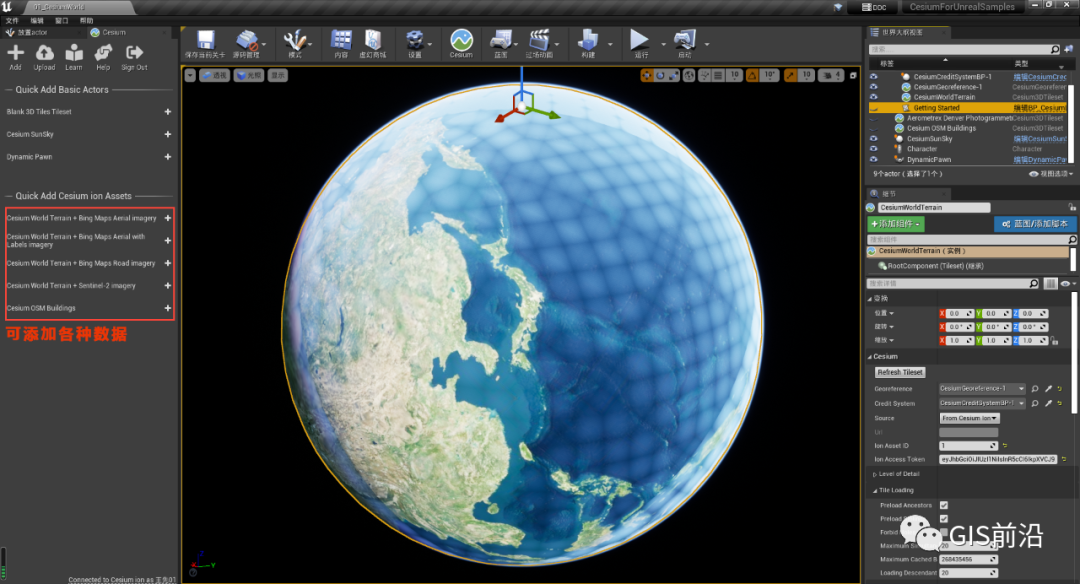1080x584 pixels.
Task: Browse to Georeference asset with magnifier icon
Action: pyautogui.click(x=1035, y=388)
